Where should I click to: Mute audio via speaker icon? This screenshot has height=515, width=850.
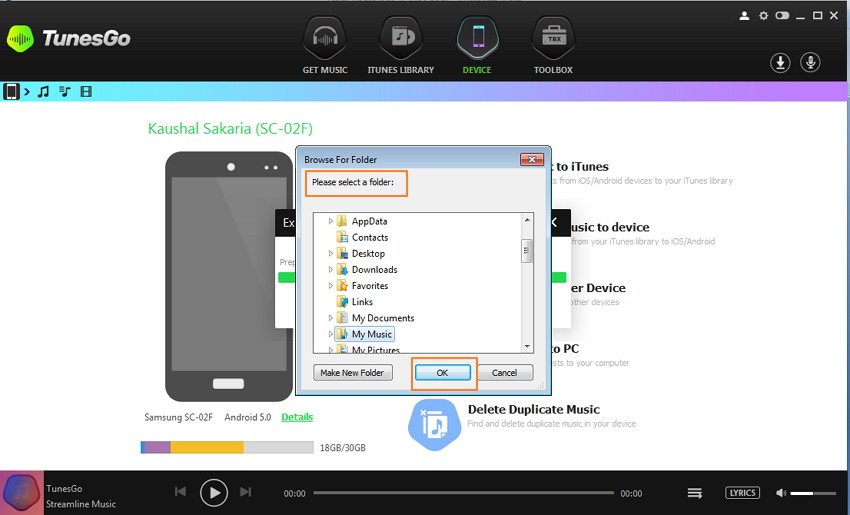tap(781, 493)
